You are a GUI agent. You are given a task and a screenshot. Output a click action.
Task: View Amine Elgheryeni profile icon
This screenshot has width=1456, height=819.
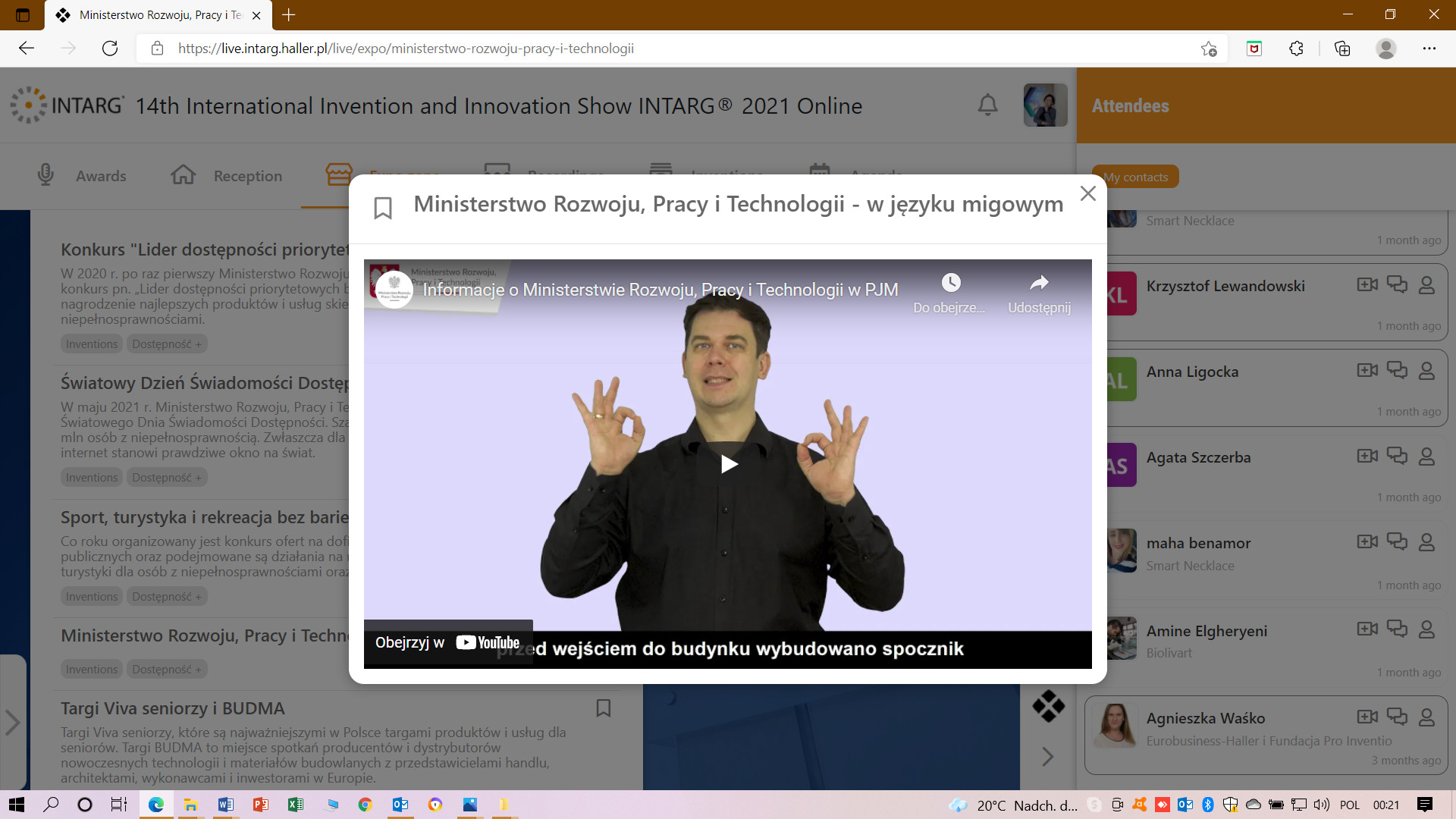click(x=1426, y=629)
